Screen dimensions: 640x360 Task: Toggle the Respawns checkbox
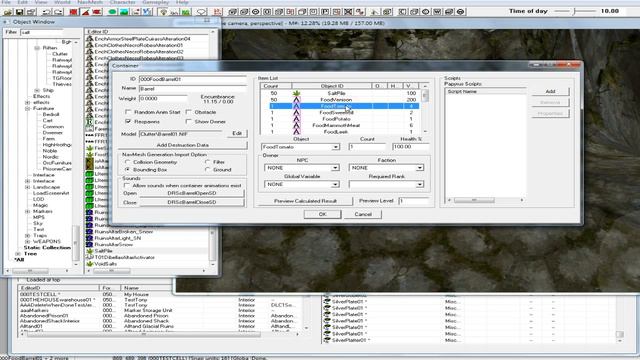tap(128, 122)
